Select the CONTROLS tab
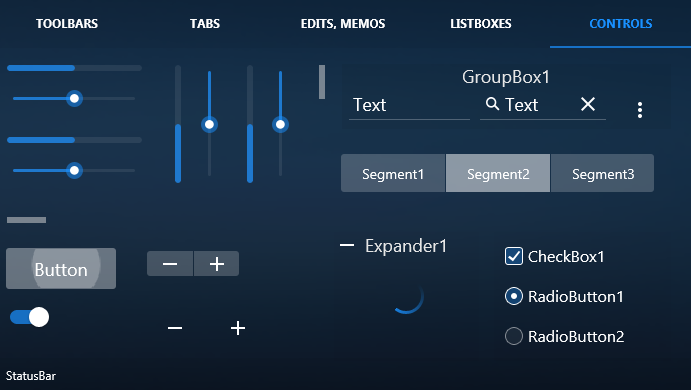The image size is (691, 390). tap(621, 23)
